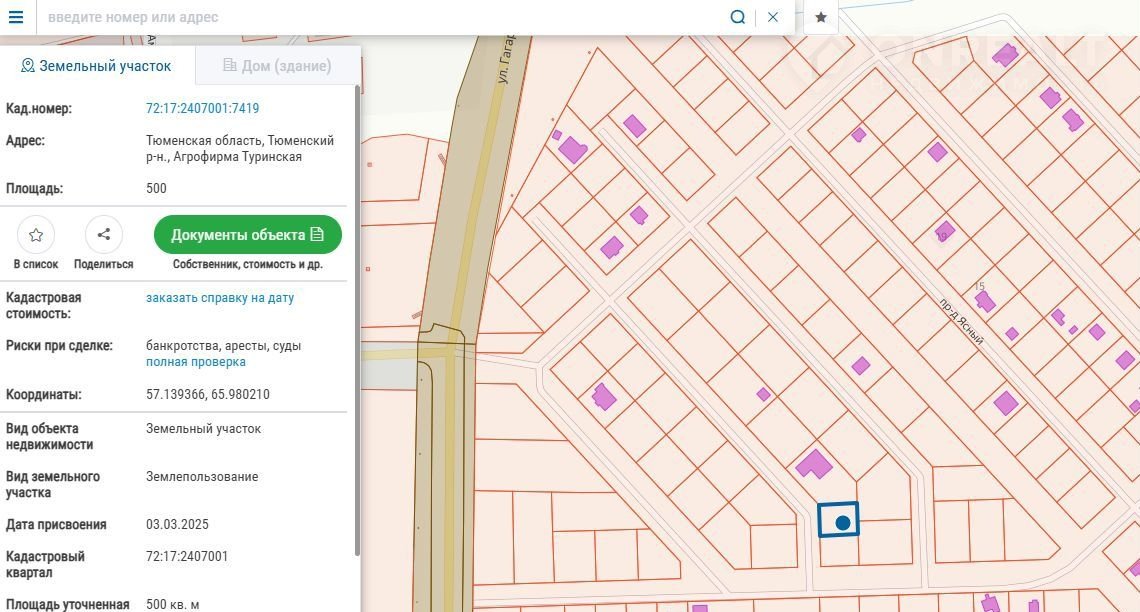The height and width of the screenshot is (612, 1140).
Task: Switch to Дом (здание) tab
Action: coord(277,66)
